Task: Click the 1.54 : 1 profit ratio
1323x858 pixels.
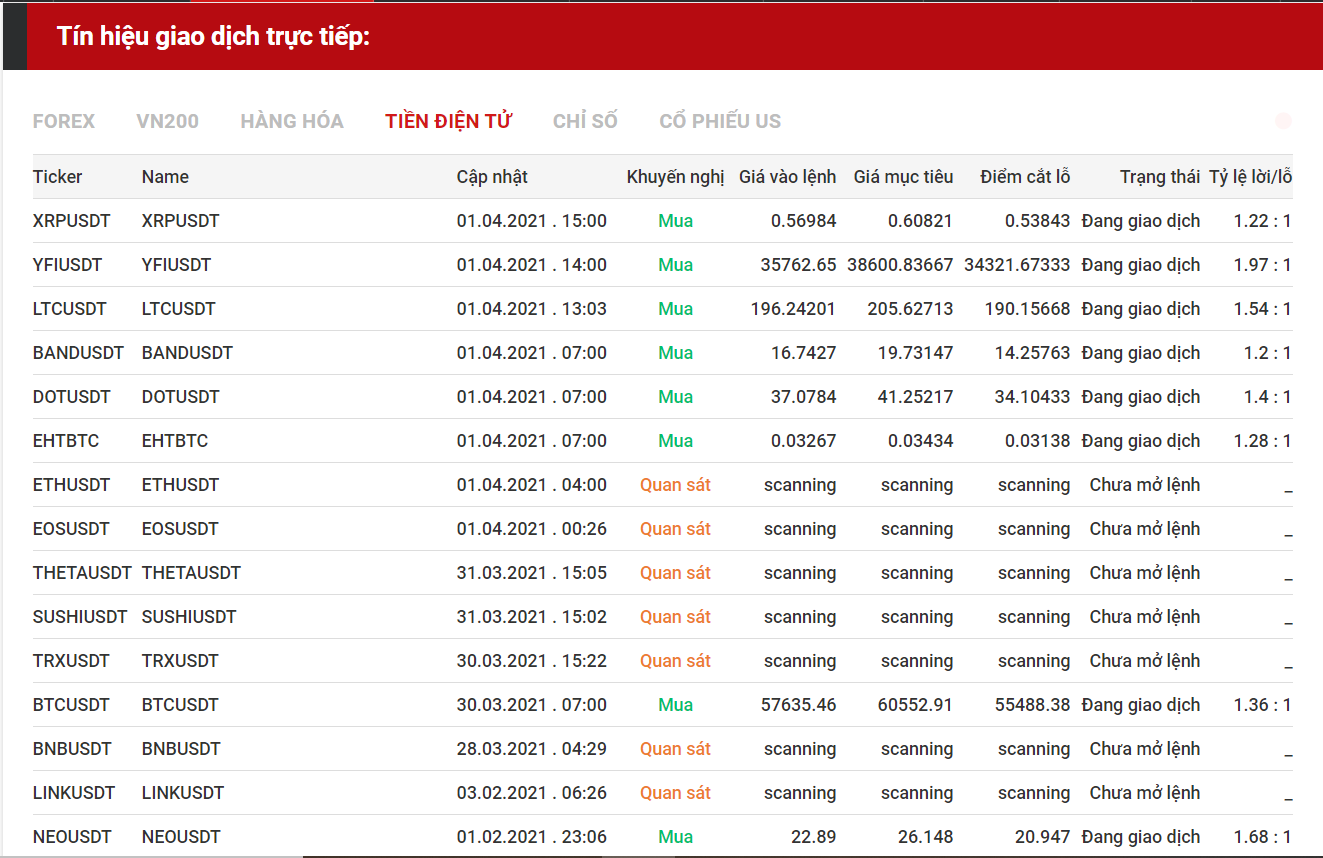Action: point(1262,309)
